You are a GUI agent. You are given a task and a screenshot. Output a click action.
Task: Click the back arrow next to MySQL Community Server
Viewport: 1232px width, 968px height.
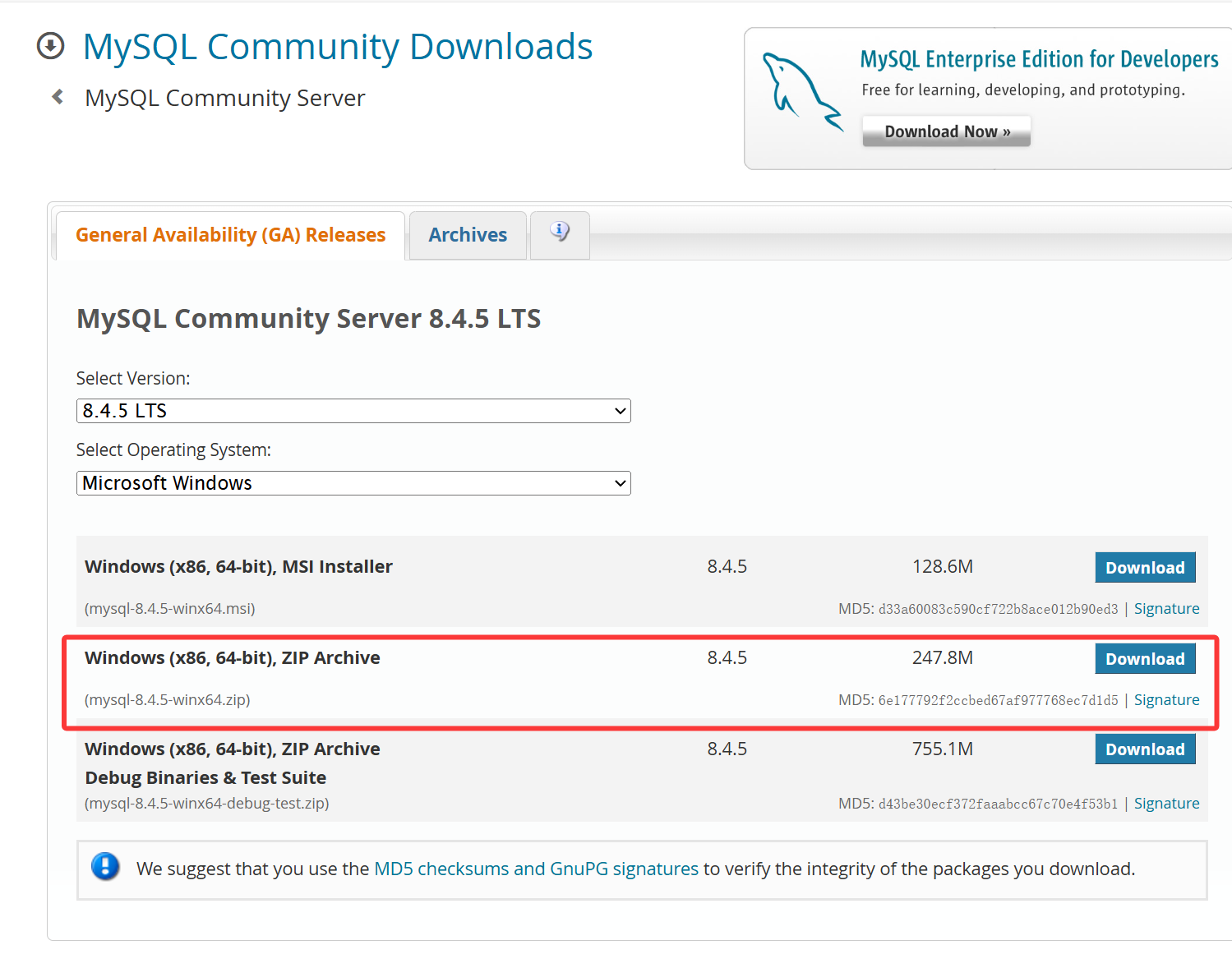(58, 97)
